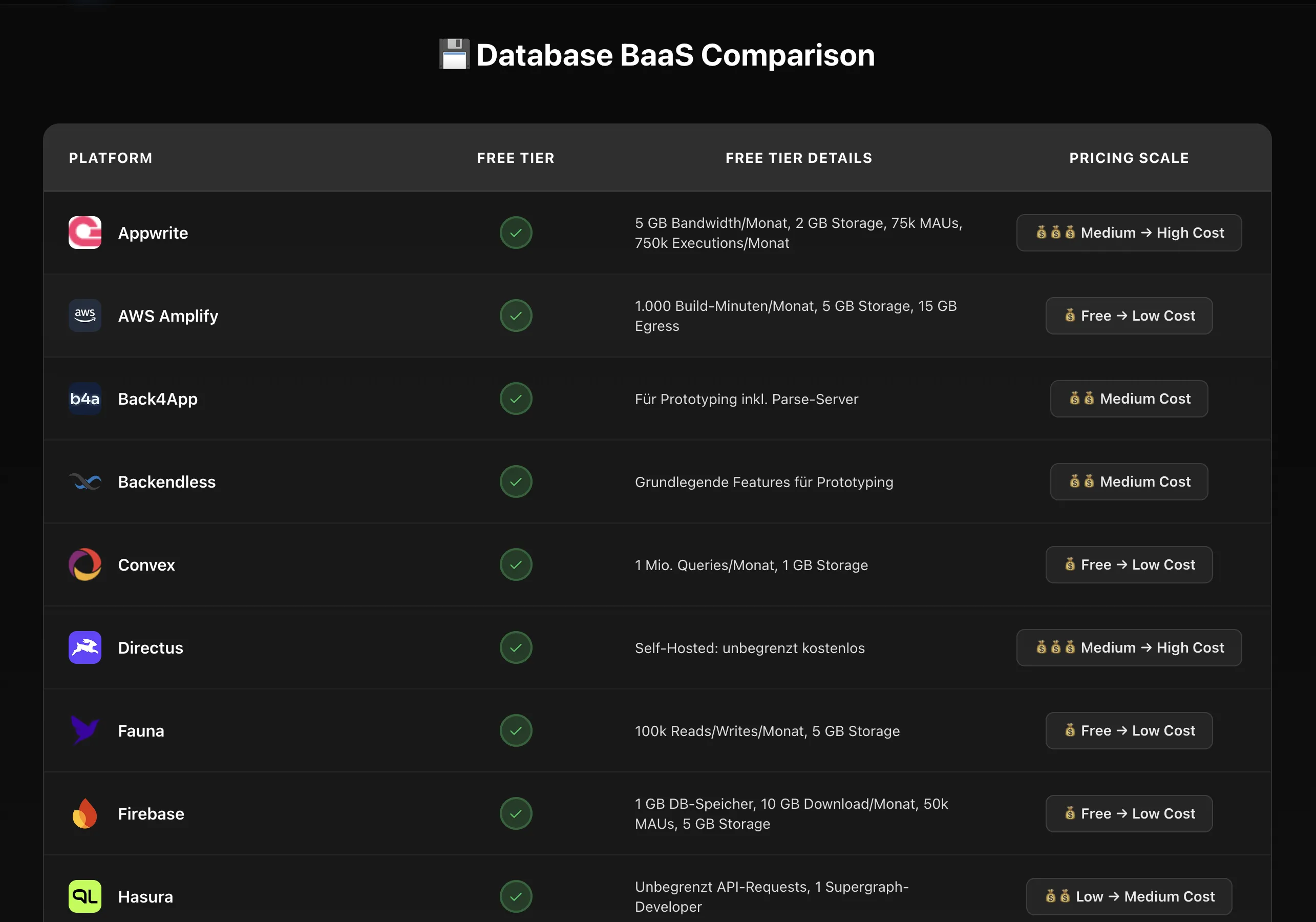Click the Back4App Medium Cost badge
The image size is (1316, 922).
click(x=1129, y=399)
